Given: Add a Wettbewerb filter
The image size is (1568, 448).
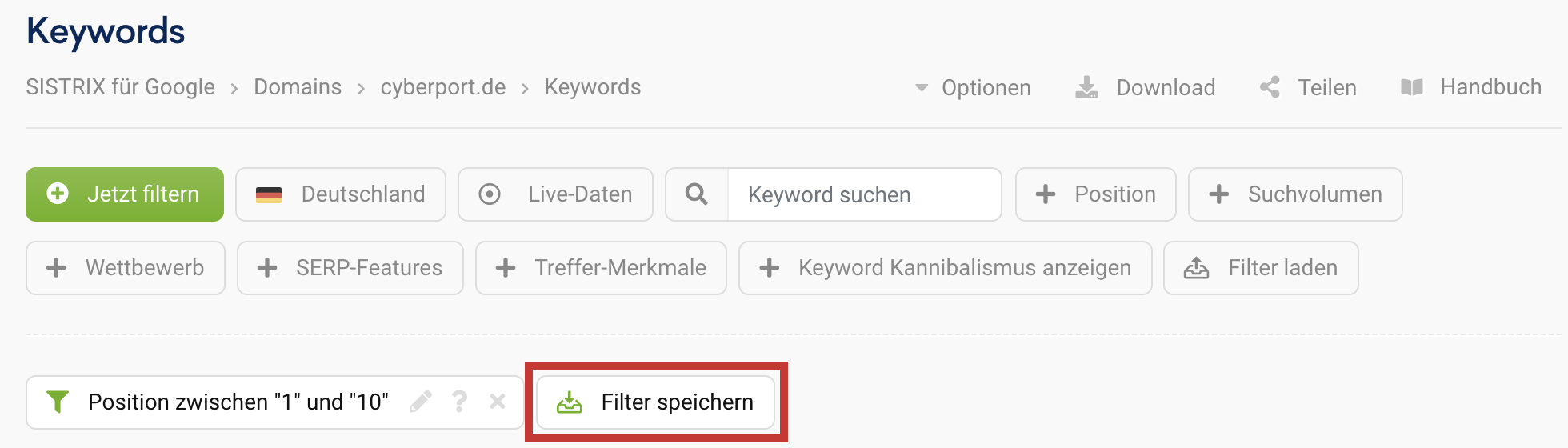Looking at the screenshot, I should pos(126,268).
